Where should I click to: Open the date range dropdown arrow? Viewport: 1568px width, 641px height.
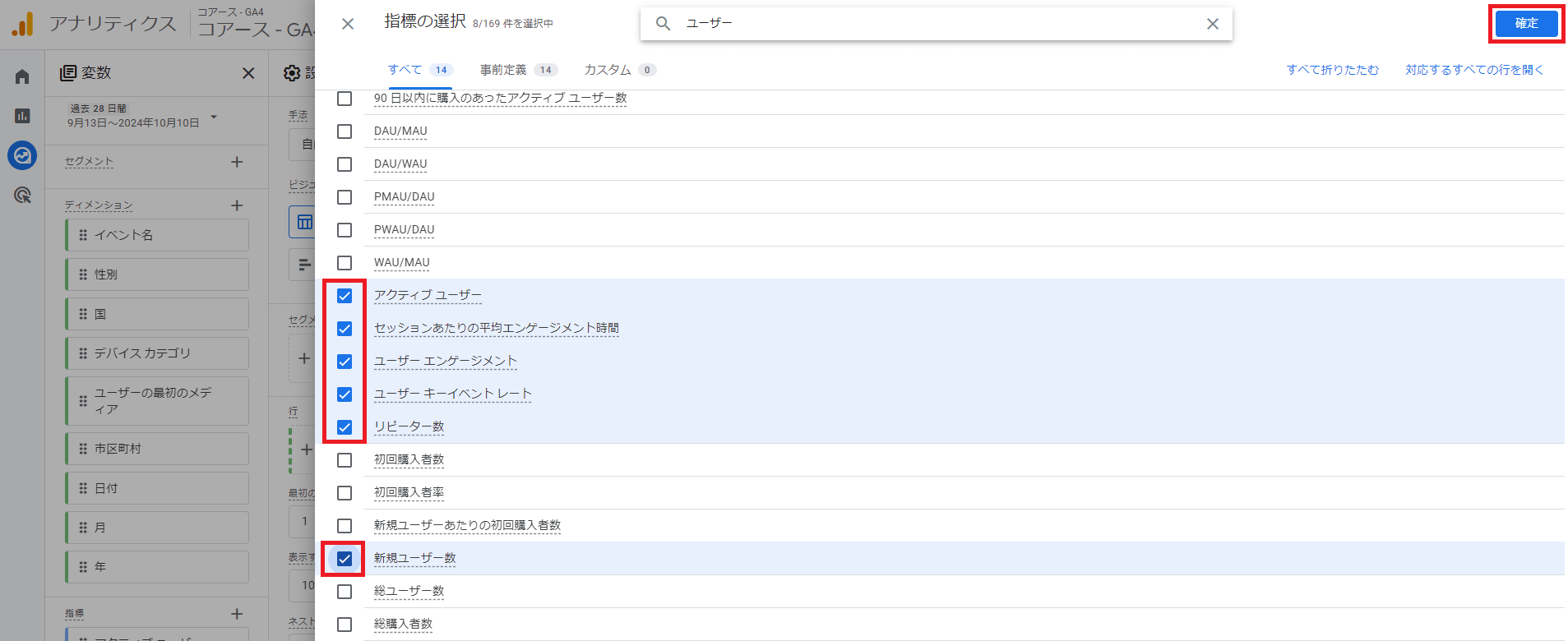pos(214,117)
